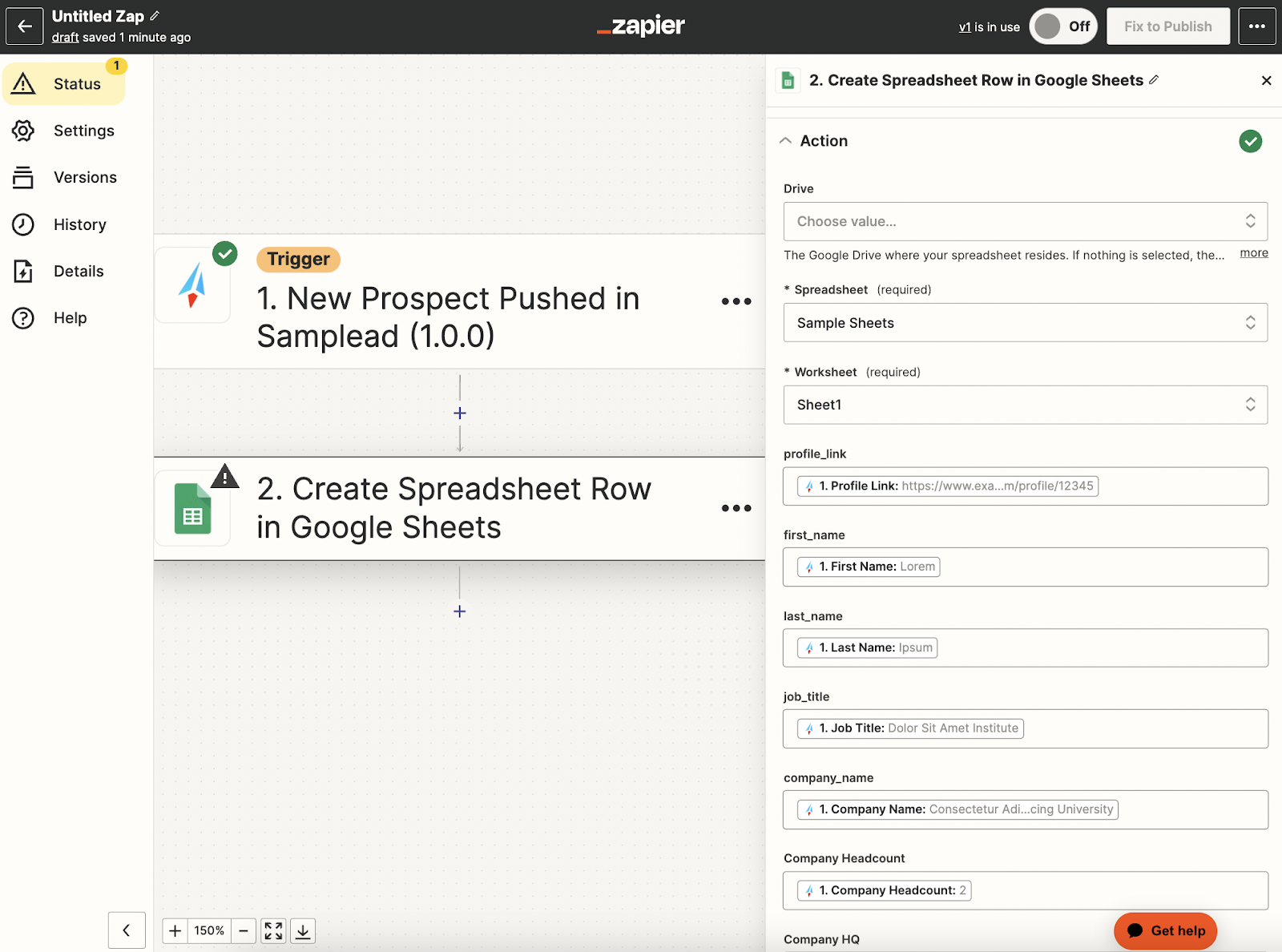Edit the Untitled Zap name pencil icon
This screenshot has width=1282, height=952.
pos(155,15)
